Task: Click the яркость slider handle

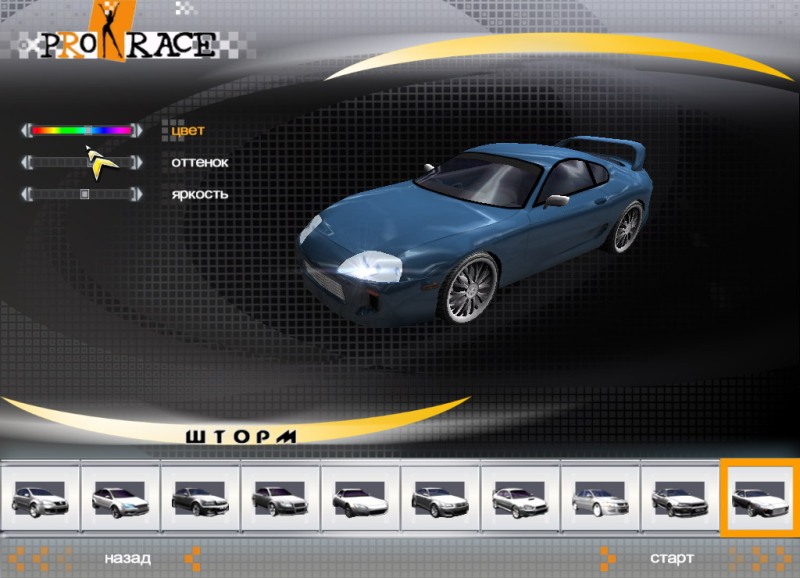Action: pos(85,194)
